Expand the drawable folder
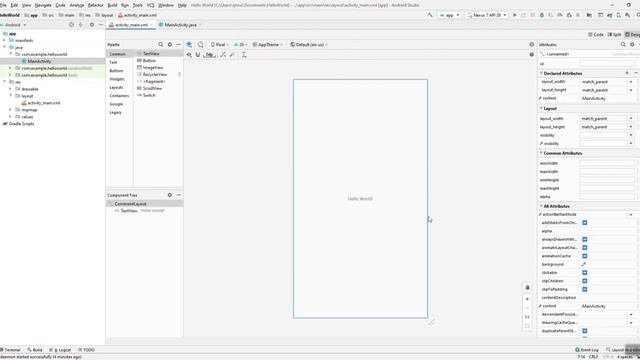Viewport: 640px width, 360px height. pos(10,89)
